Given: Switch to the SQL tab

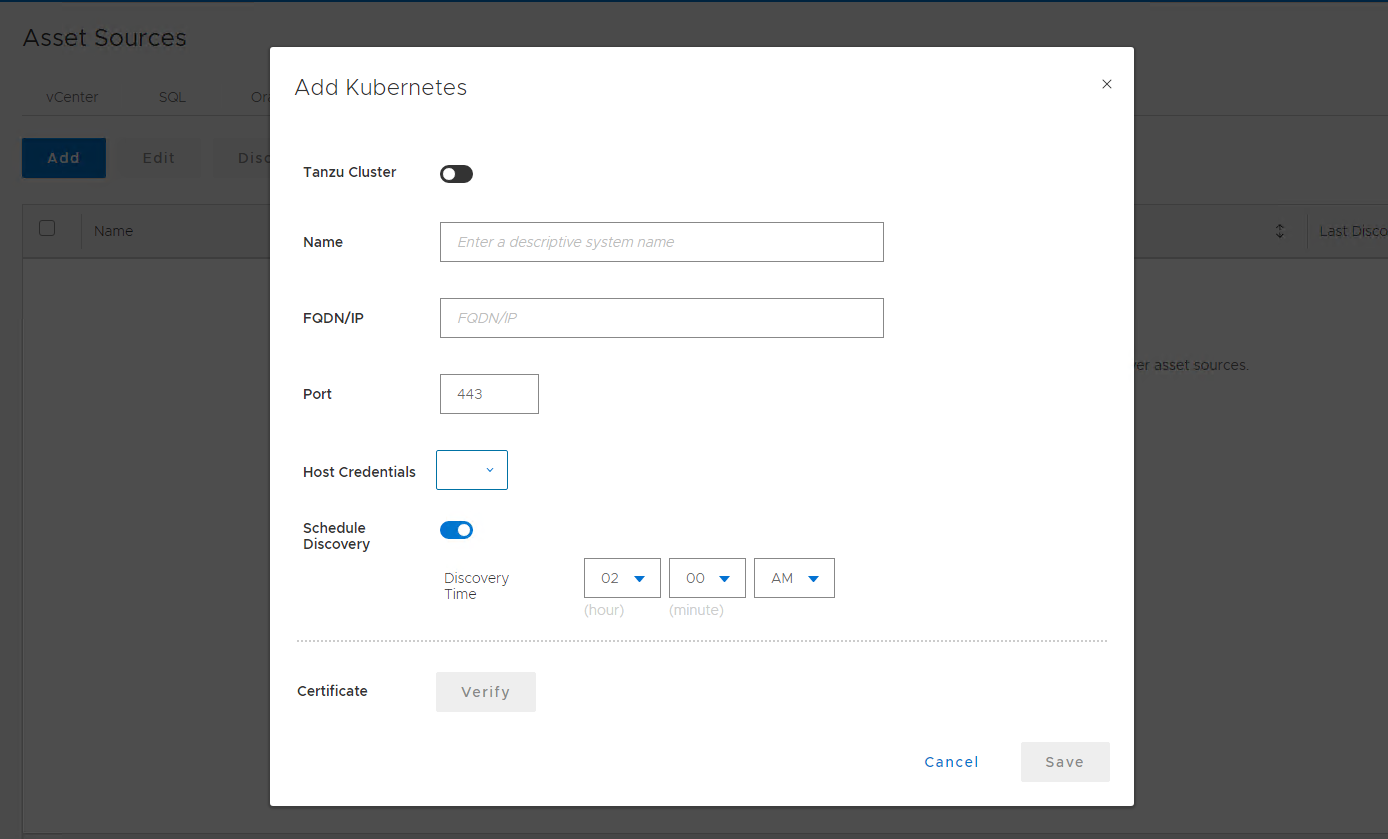Looking at the screenshot, I should [172, 98].
